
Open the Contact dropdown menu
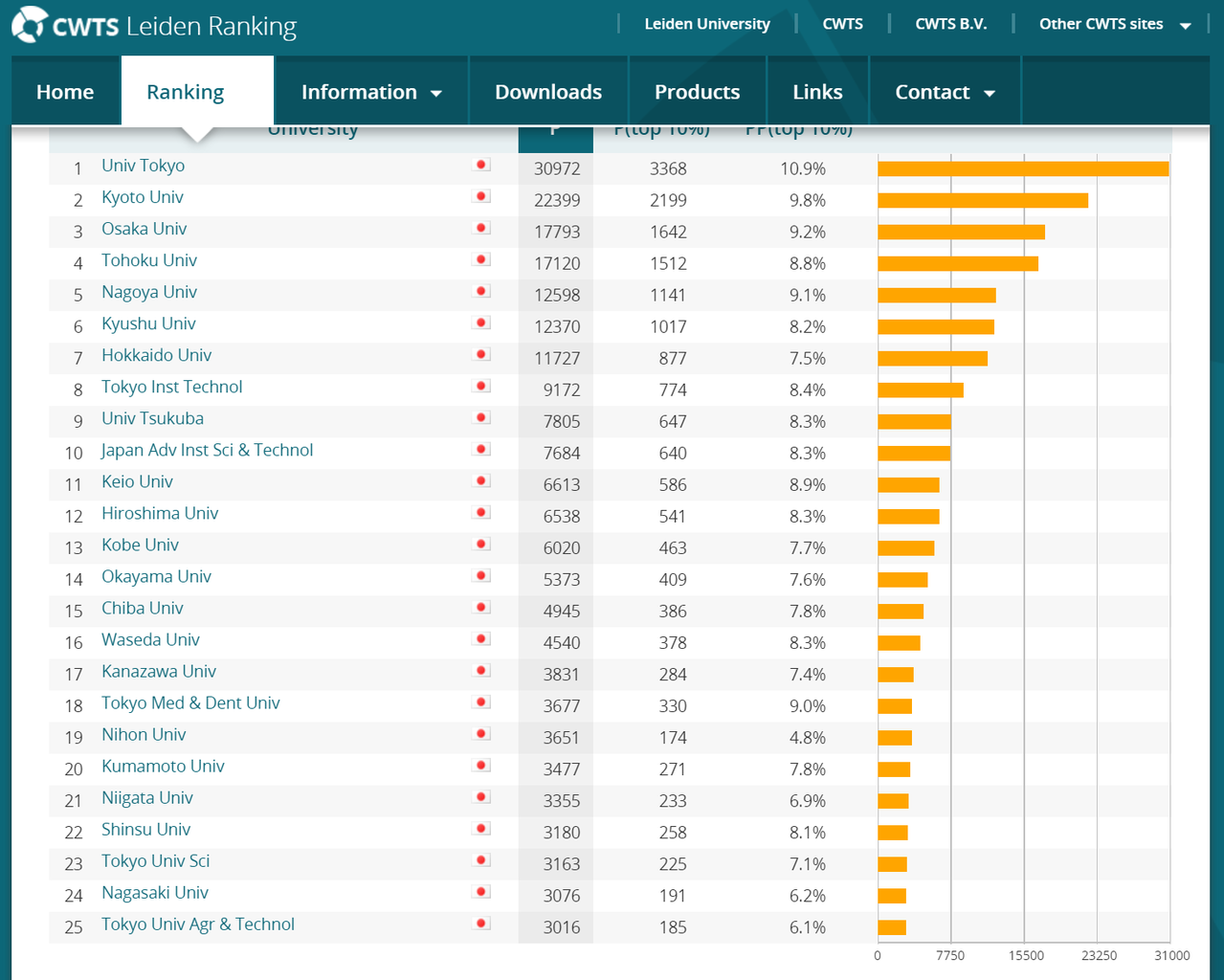945,92
